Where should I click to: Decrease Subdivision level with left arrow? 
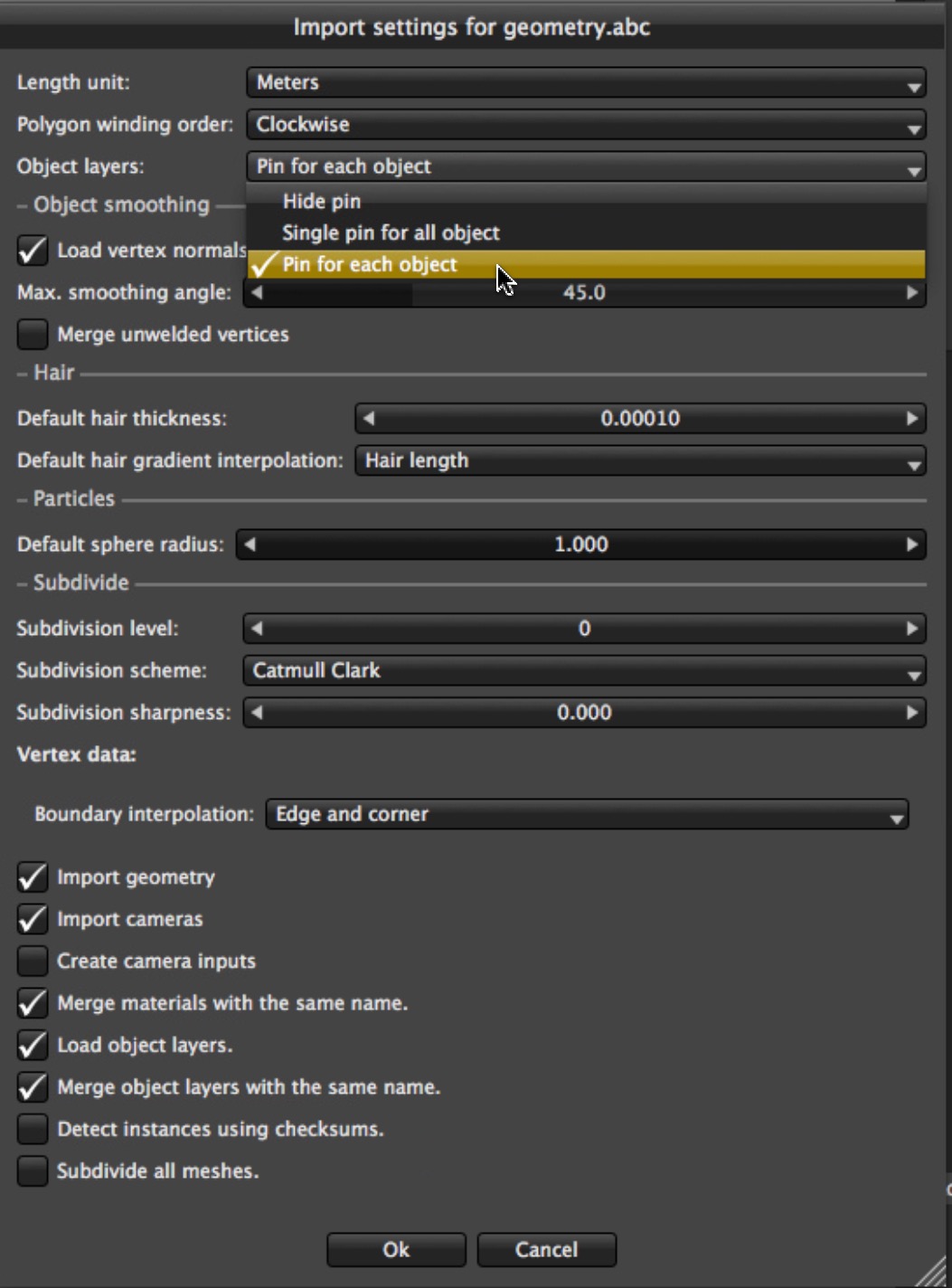[257, 629]
